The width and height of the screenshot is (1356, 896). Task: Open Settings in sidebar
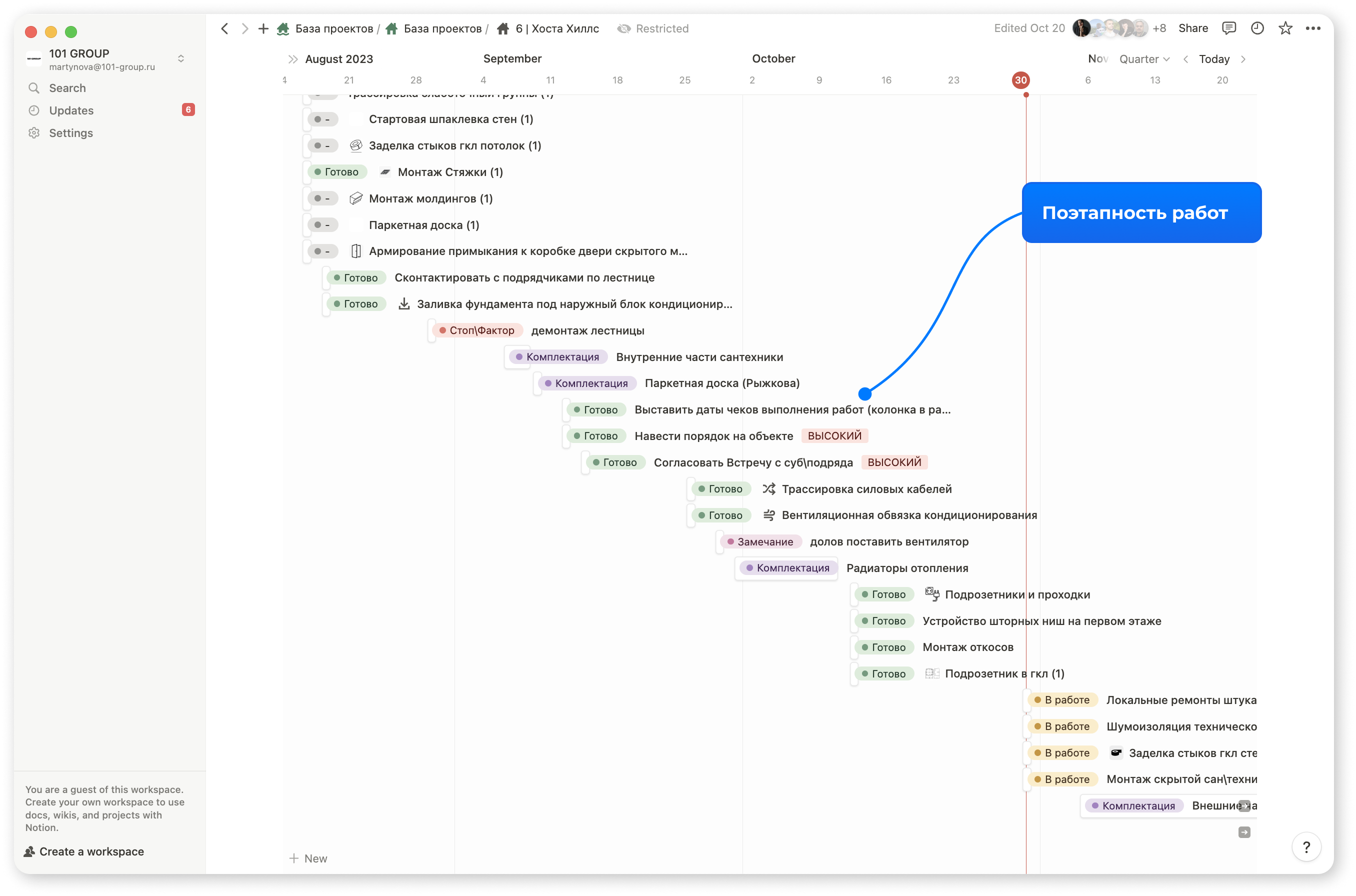tap(71, 132)
